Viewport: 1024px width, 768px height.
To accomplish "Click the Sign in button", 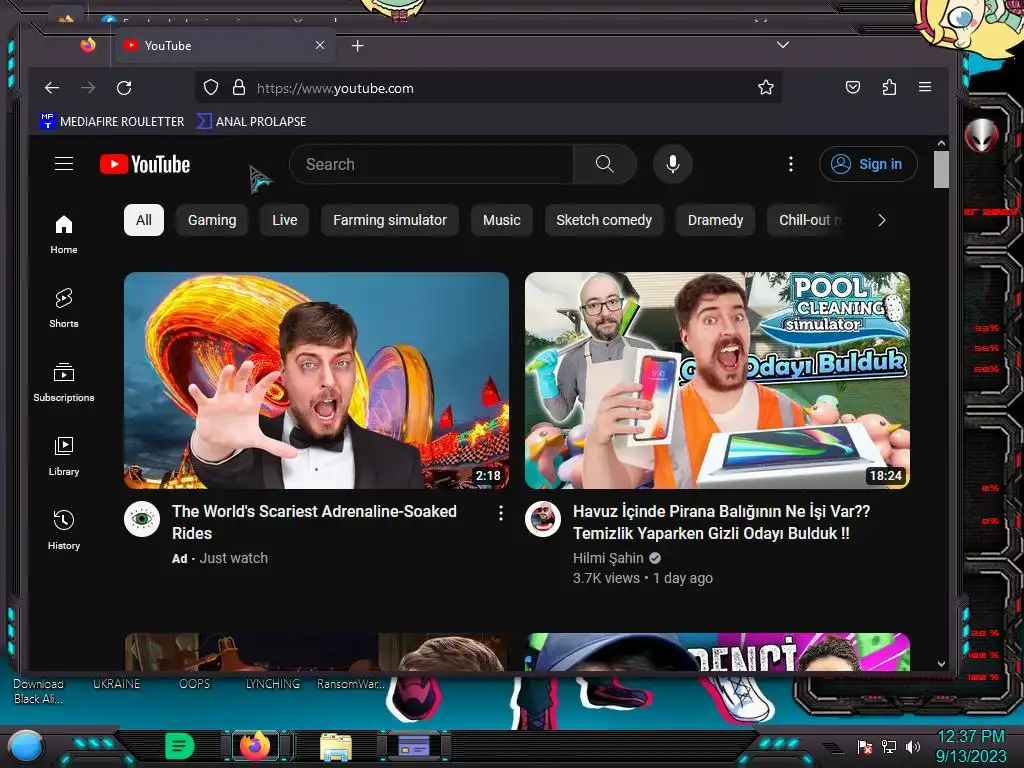I will [x=868, y=164].
